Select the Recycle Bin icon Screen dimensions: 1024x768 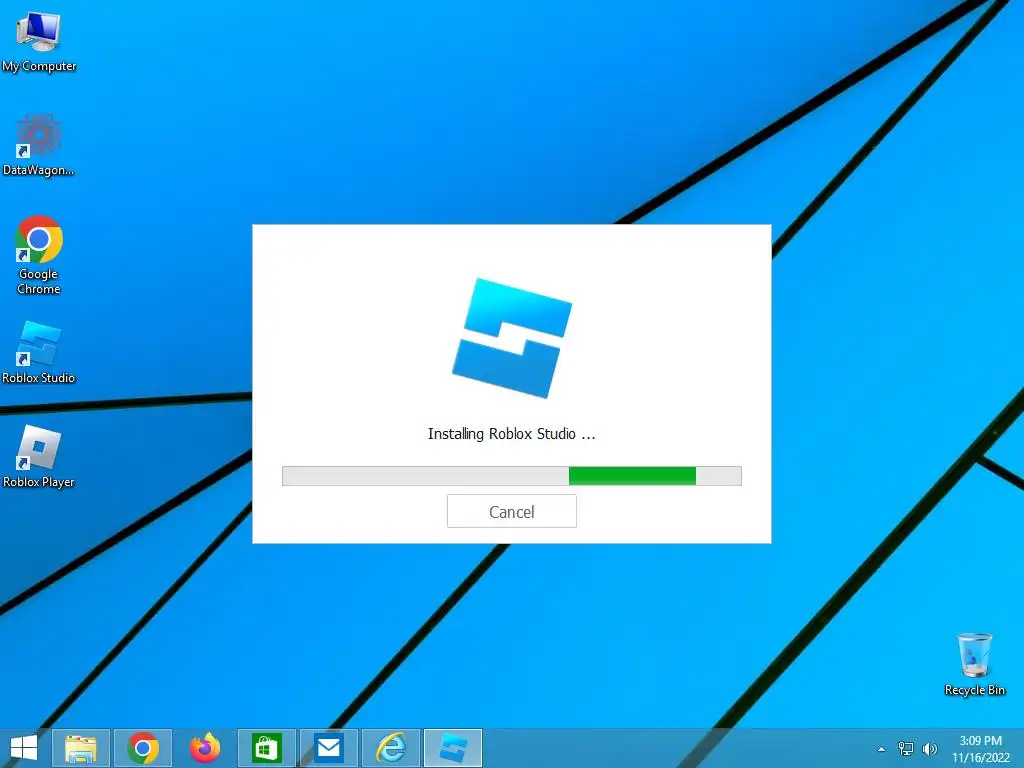974,664
